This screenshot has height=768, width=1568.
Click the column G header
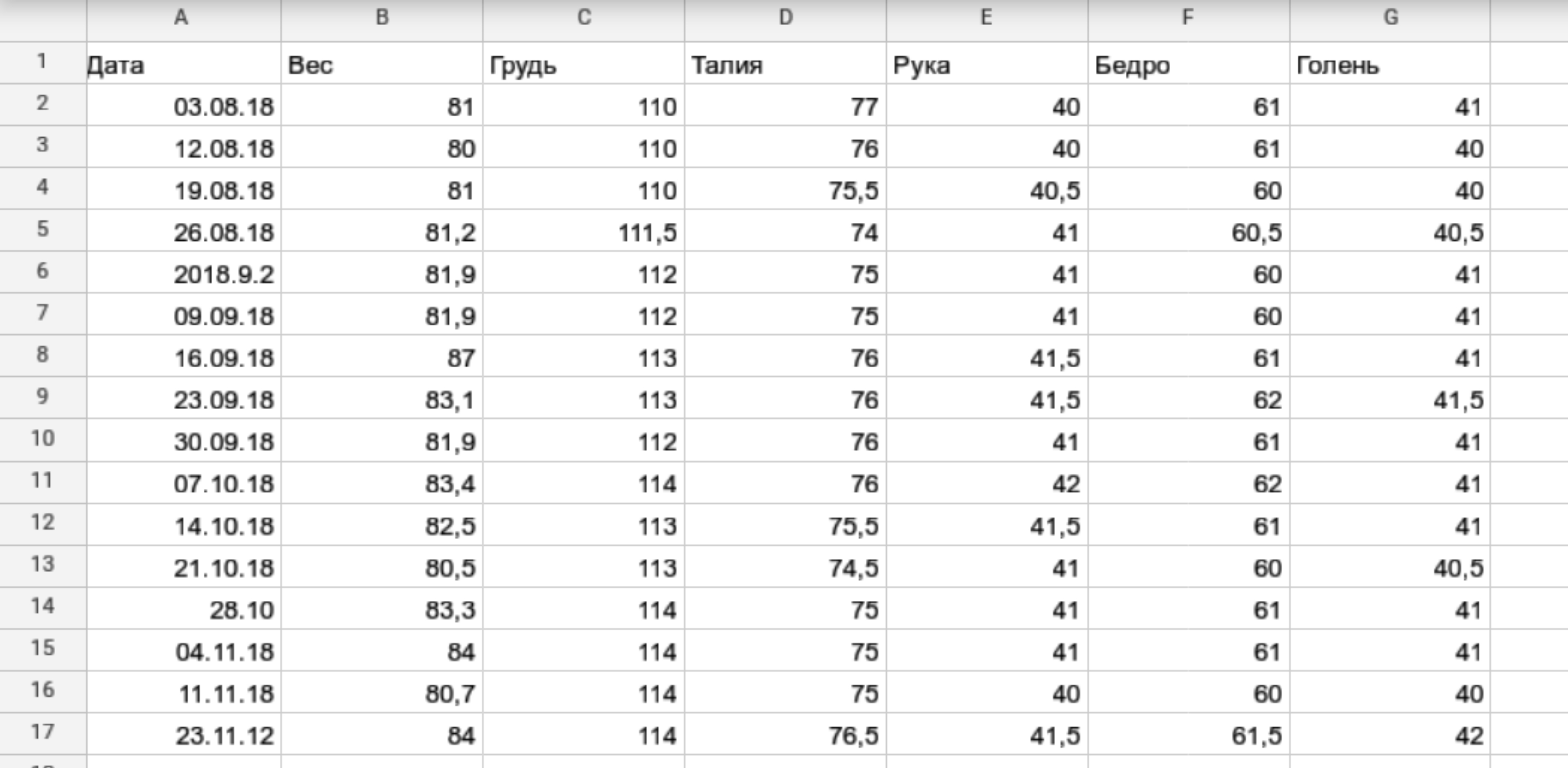(x=1390, y=18)
